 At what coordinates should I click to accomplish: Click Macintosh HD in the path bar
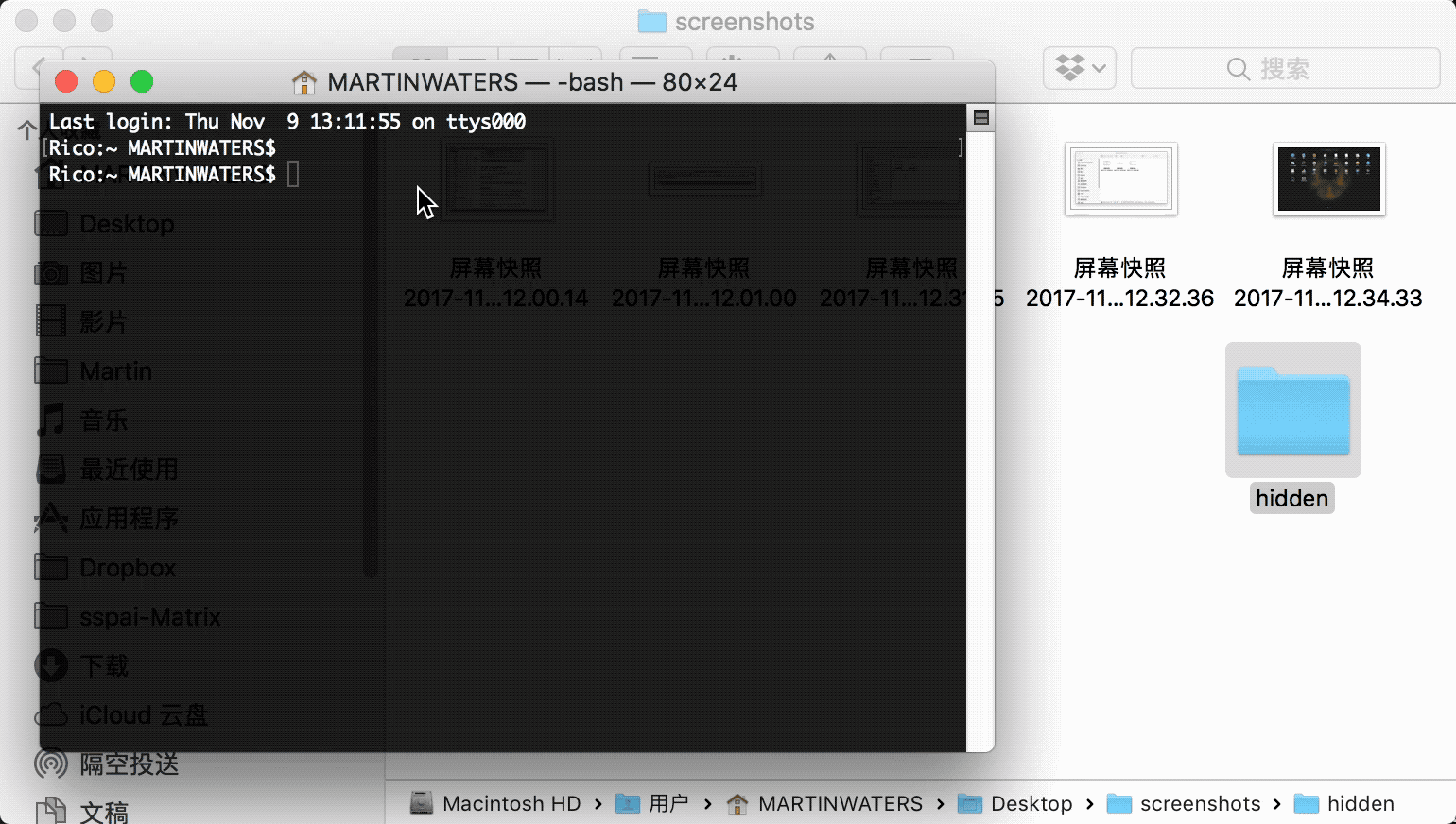pyautogui.click(x=511, y=803)
